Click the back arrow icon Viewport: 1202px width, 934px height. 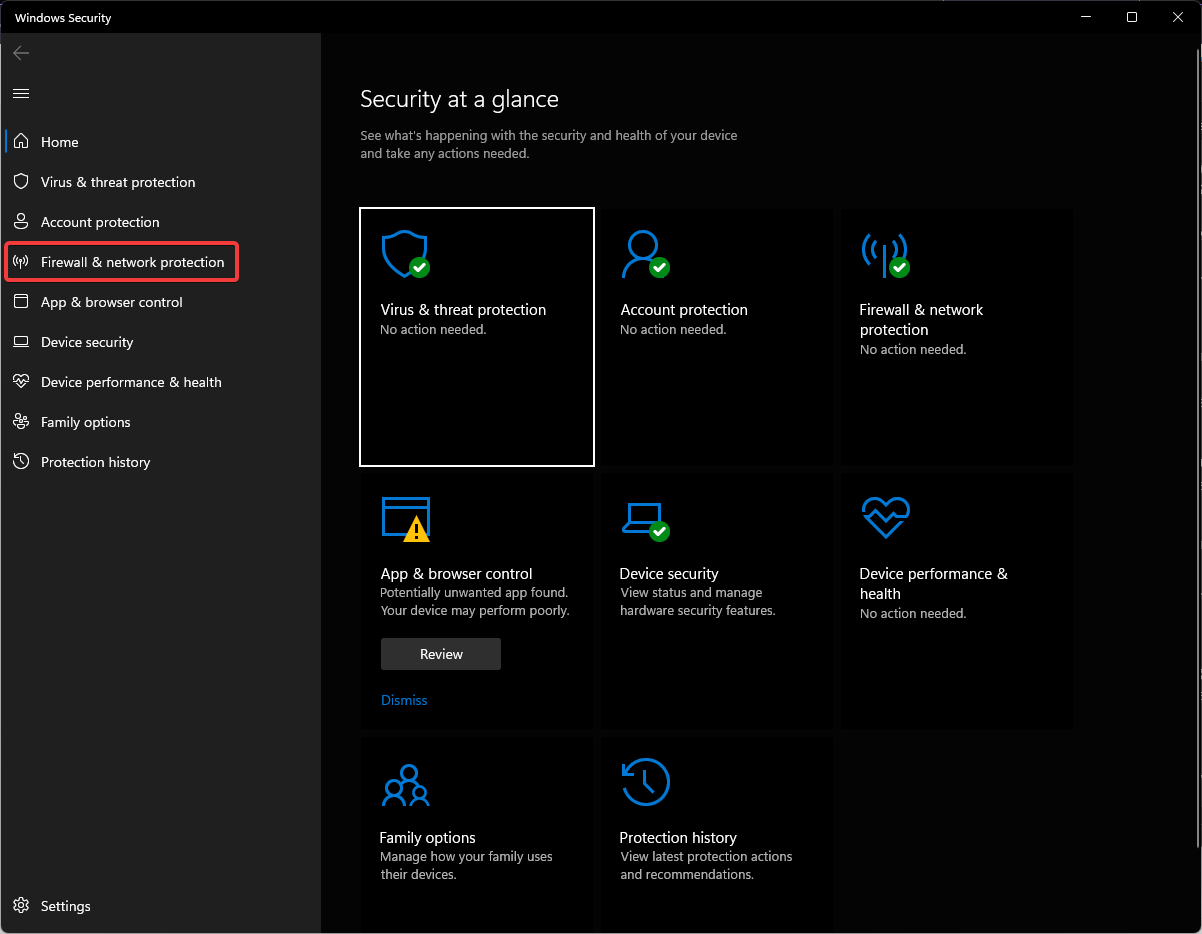tap(21, 53)
